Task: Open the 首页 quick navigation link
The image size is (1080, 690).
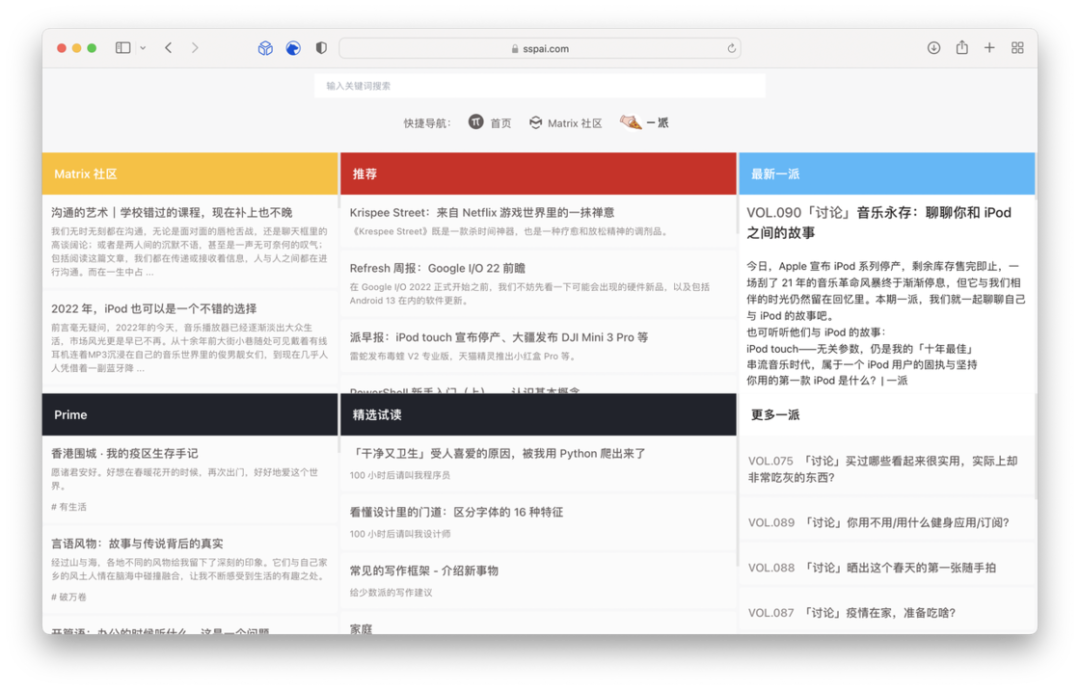Action: click(501, 123)
